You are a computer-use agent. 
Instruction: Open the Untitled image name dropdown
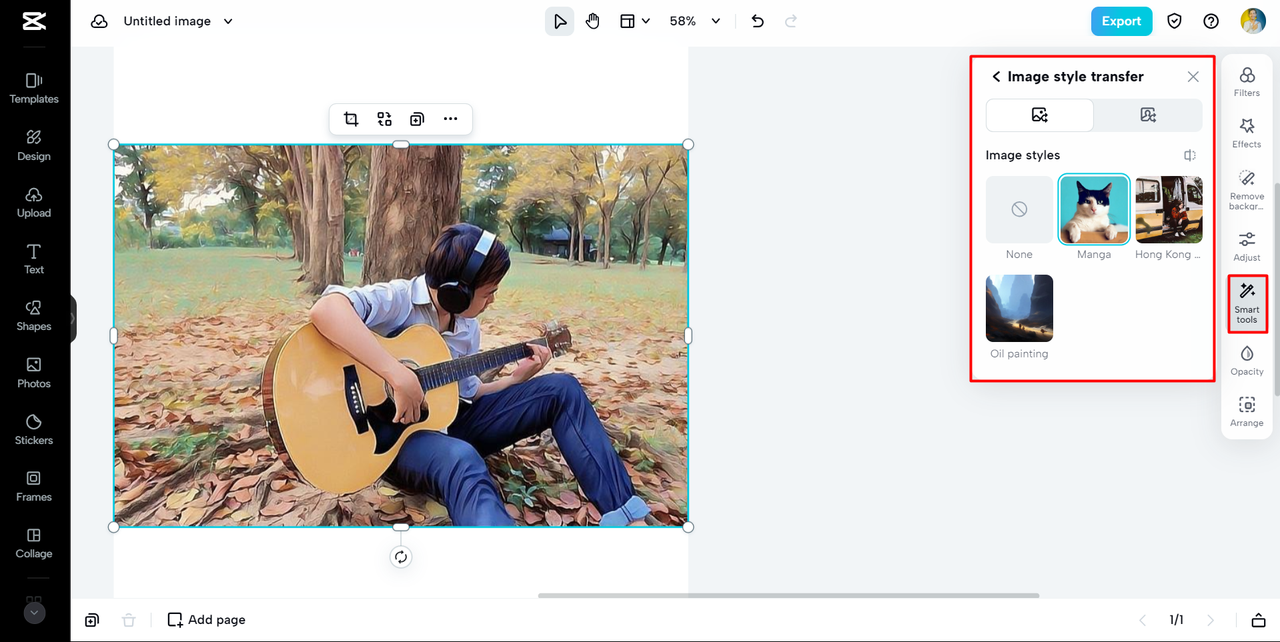tap(178, 21)
